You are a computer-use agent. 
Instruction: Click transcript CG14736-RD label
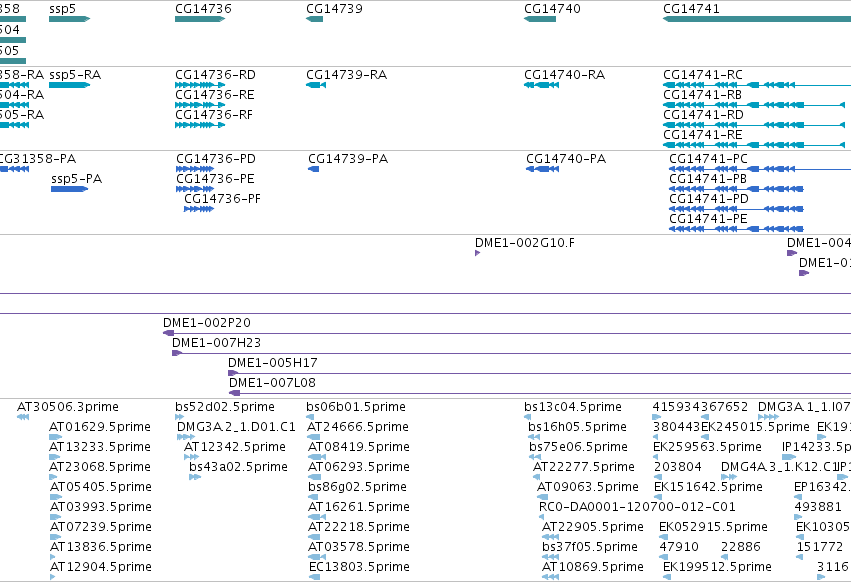[x=215, y=75]
